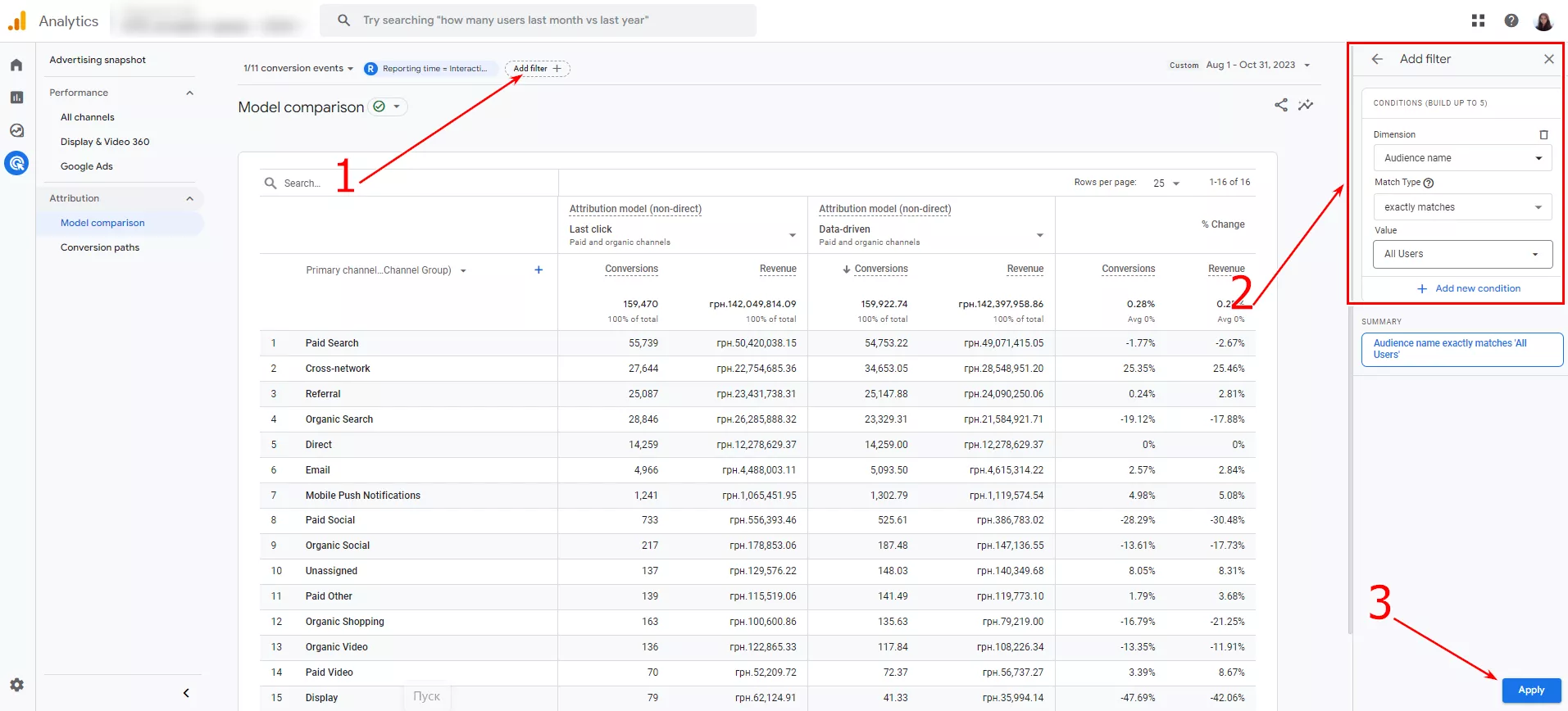The image size is (1568, 711).
Task: Open the exactly matches match type dropdown
Action: pos(1462,207)
